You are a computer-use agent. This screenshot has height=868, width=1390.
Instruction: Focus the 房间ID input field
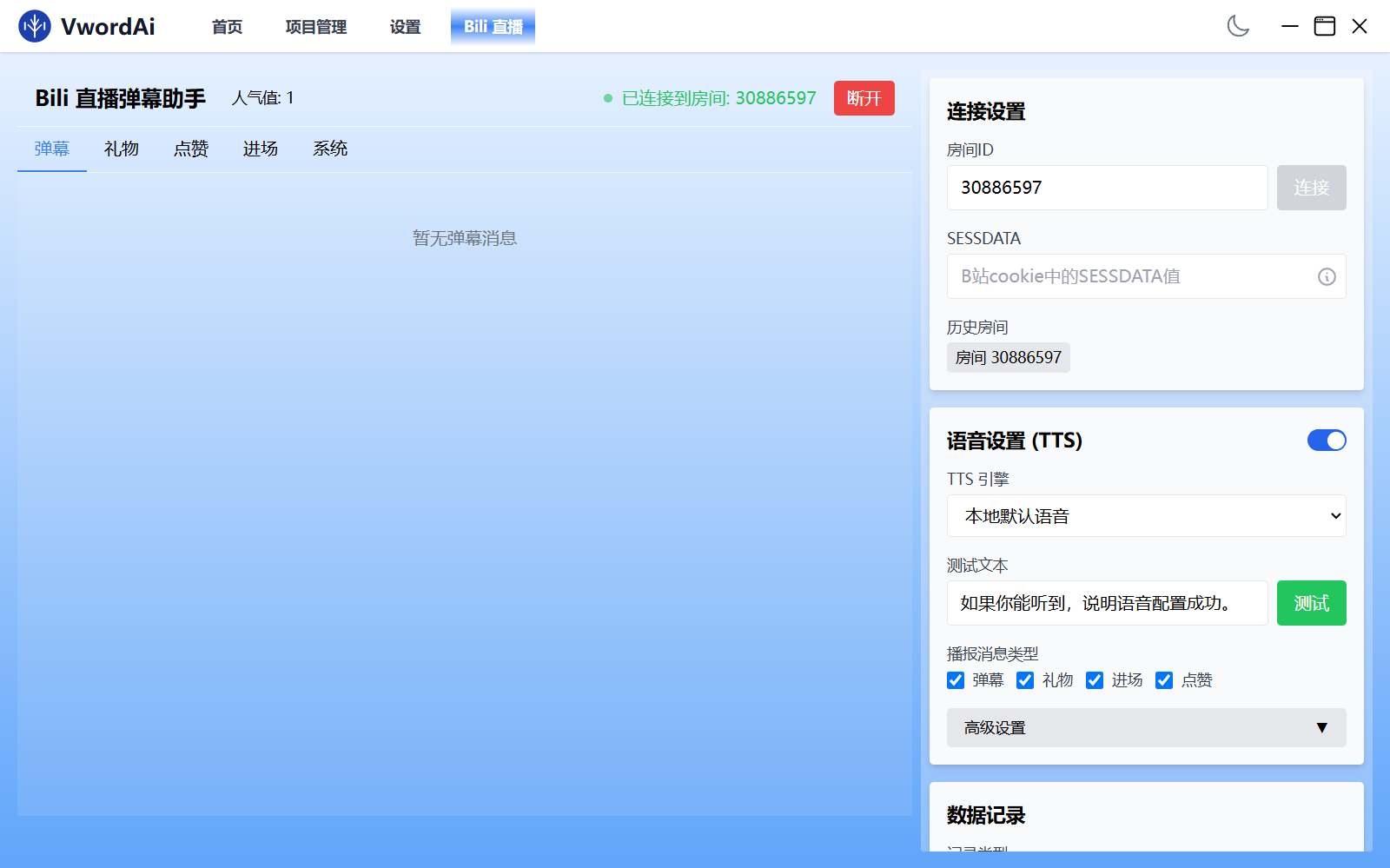click(x=1108, y=188)
